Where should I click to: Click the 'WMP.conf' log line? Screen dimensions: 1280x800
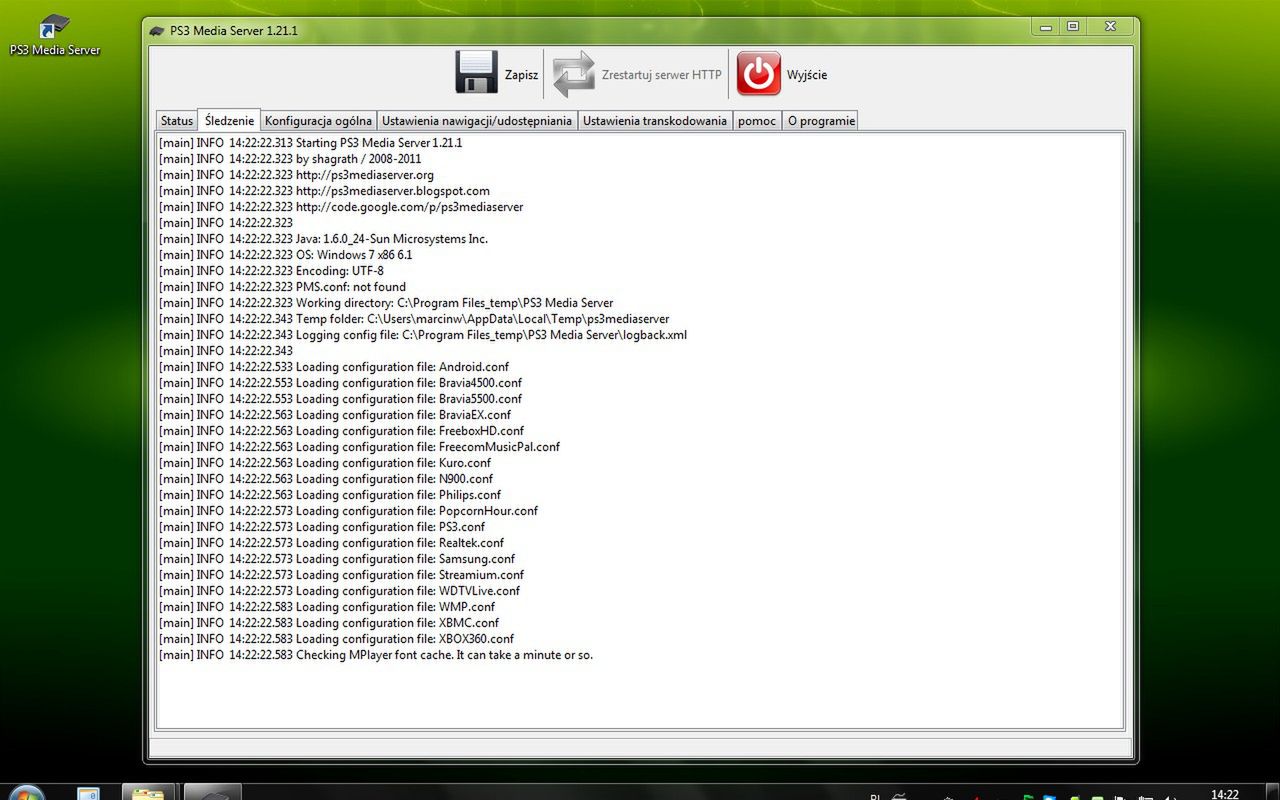coord(327,607)
